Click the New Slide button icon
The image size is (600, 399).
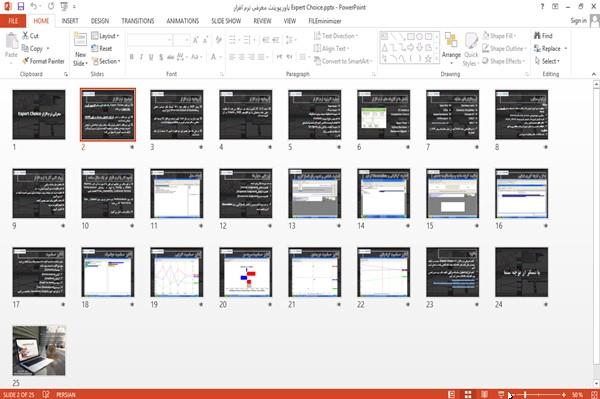coord(80,41)
